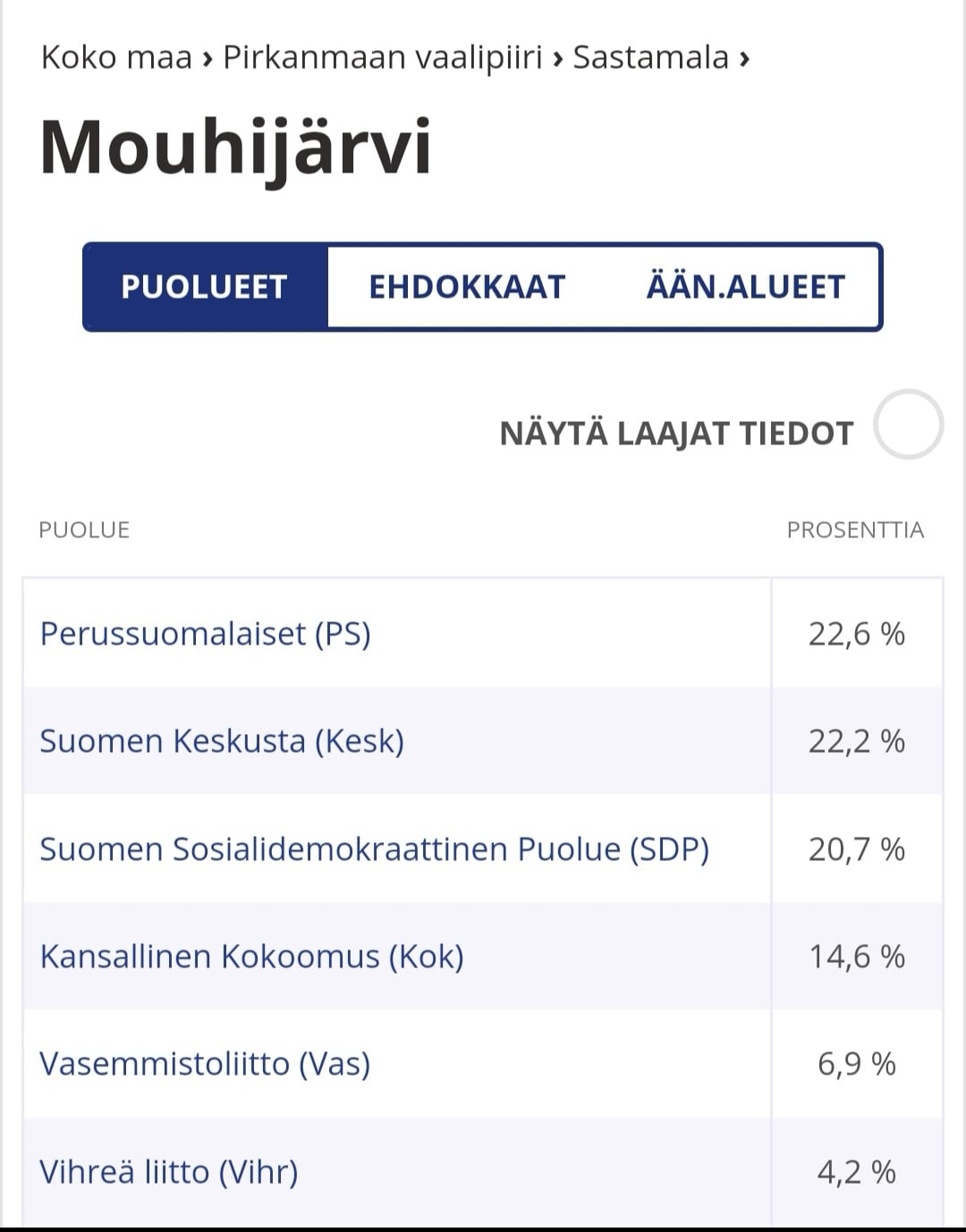966x1232 pixels.
Task: Switch to the Ehdokkaat tab
Action: 467,287
